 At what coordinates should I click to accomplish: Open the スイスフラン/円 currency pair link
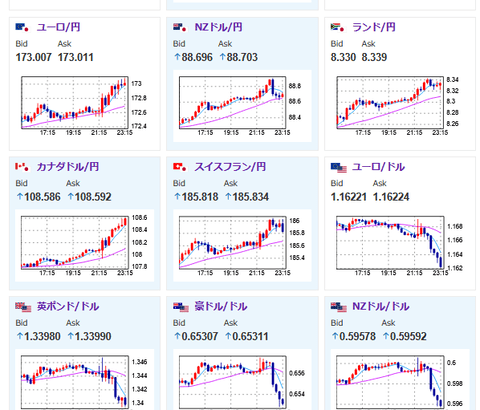(x=230, y=167)
